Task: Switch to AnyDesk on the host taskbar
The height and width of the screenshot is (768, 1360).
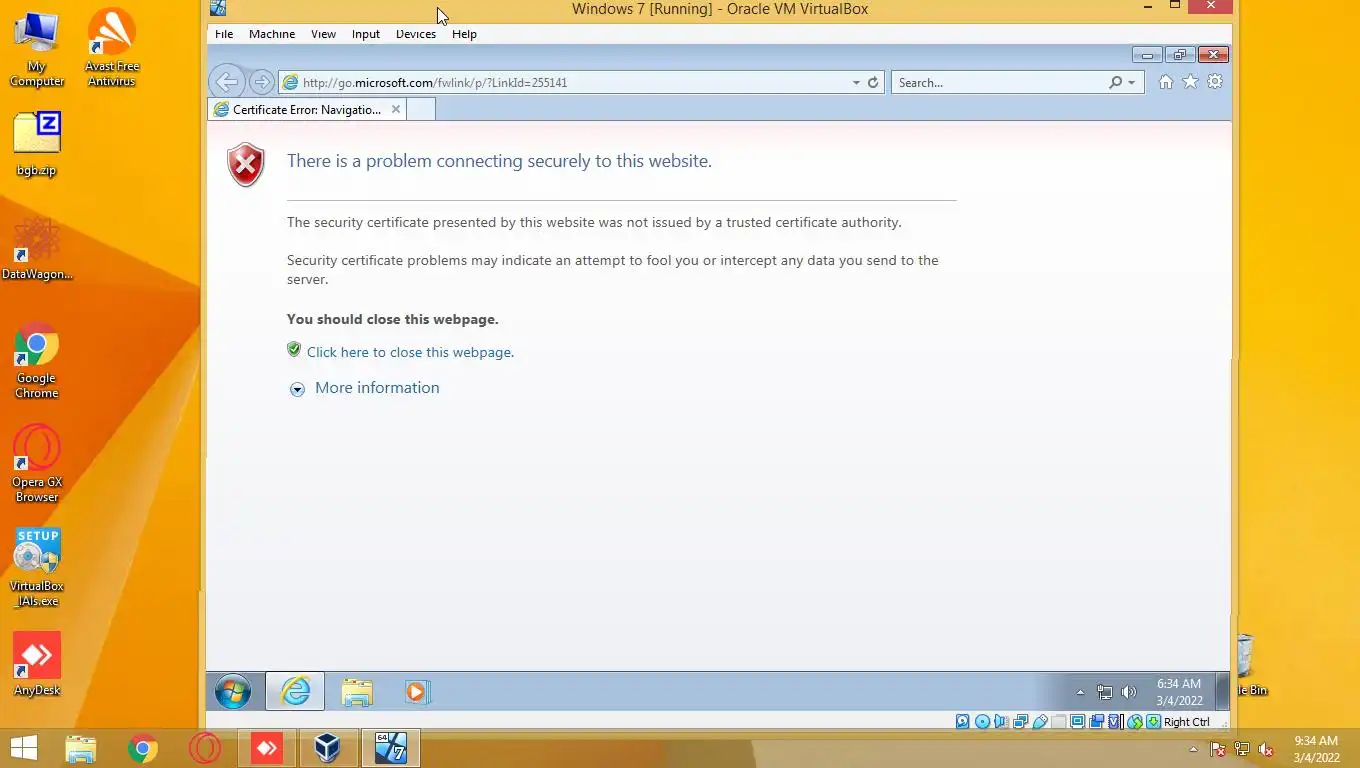Action: [267, 748]
